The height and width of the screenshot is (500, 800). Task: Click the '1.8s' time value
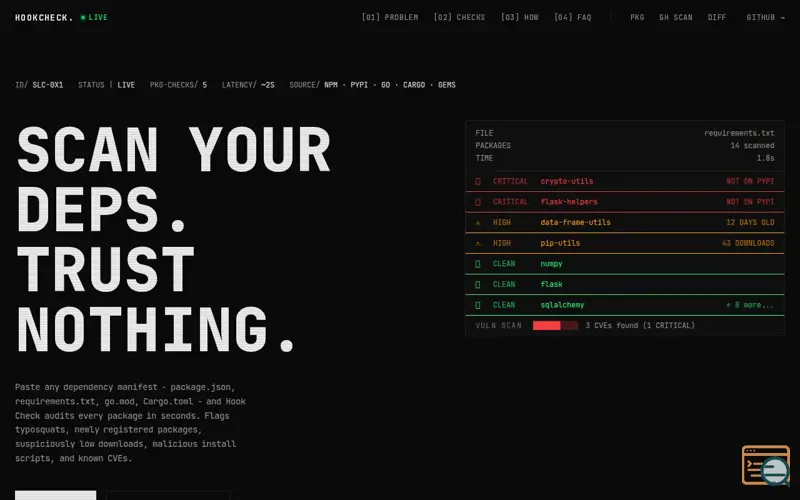765,158
